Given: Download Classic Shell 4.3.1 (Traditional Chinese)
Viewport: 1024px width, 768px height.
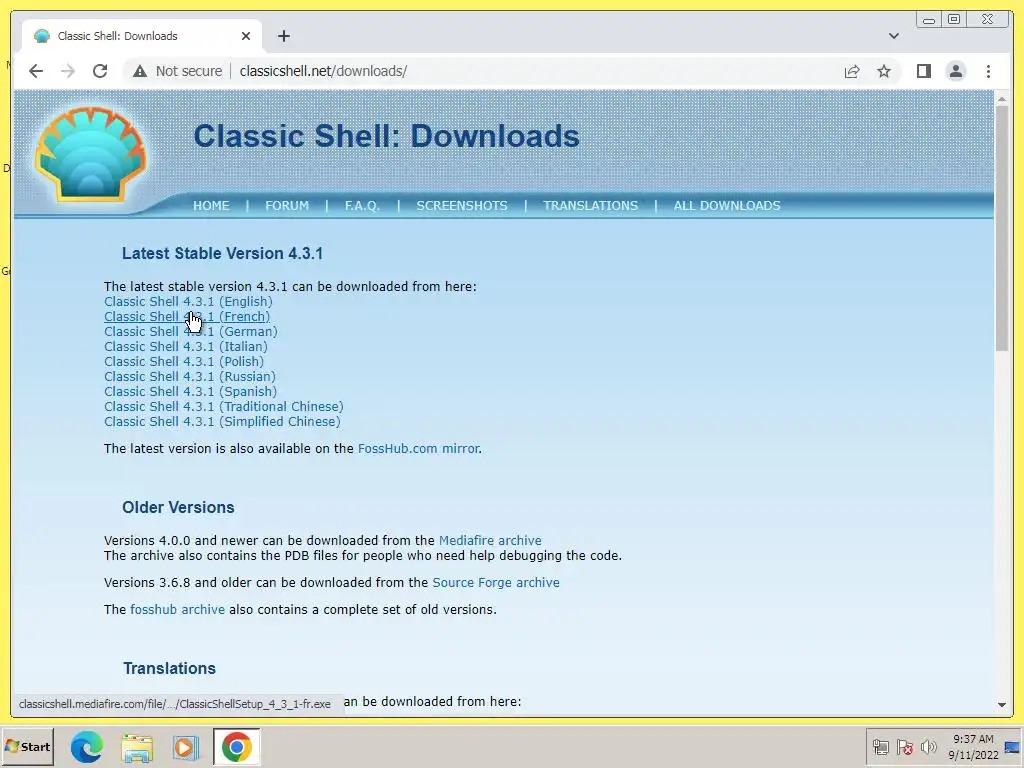Looking at the screenshot, I should tap(224, 407).
